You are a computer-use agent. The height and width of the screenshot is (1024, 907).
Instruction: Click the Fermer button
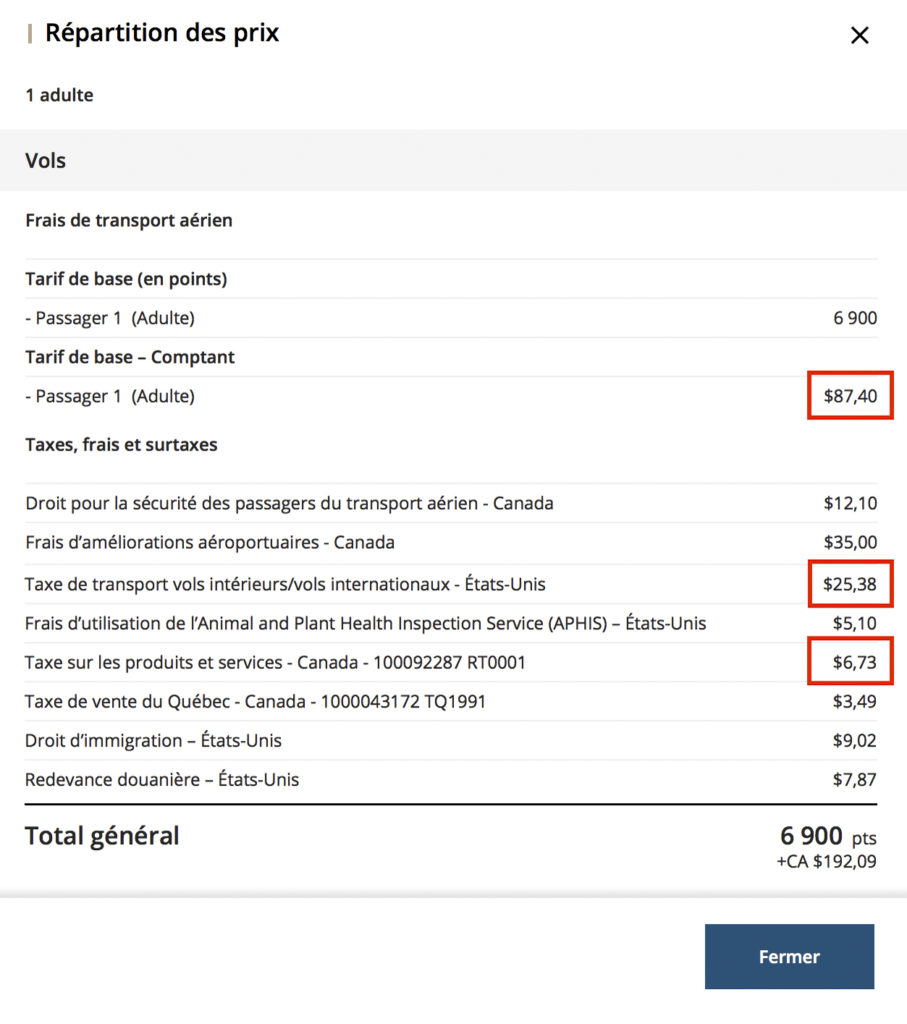789,957
